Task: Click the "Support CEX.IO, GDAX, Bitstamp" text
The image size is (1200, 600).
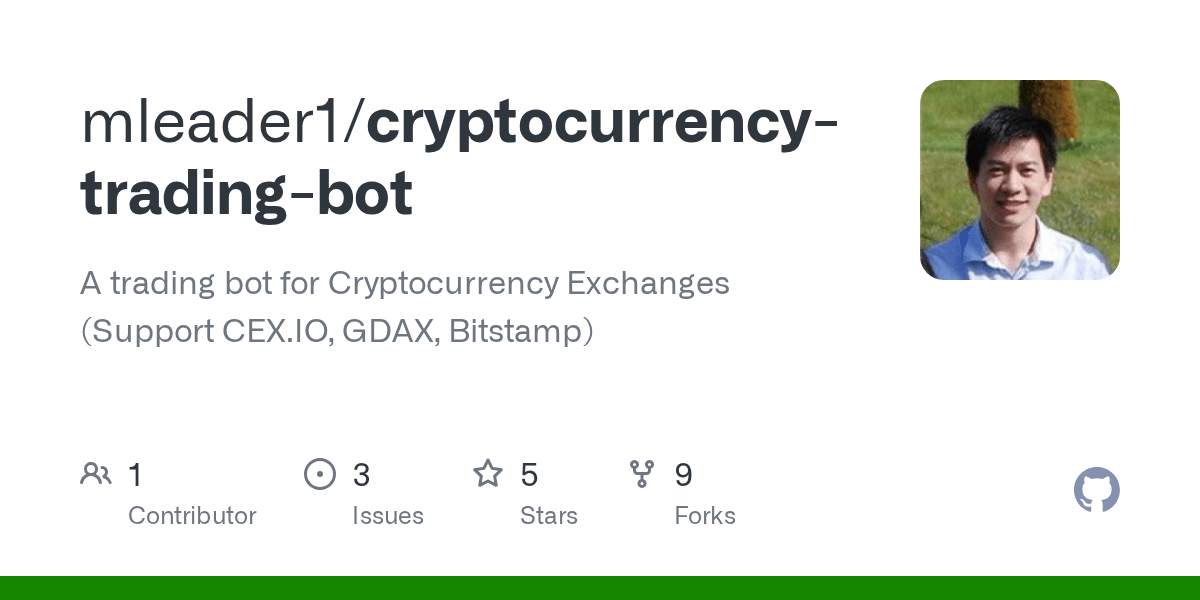Action: click(x=337, y=331)
